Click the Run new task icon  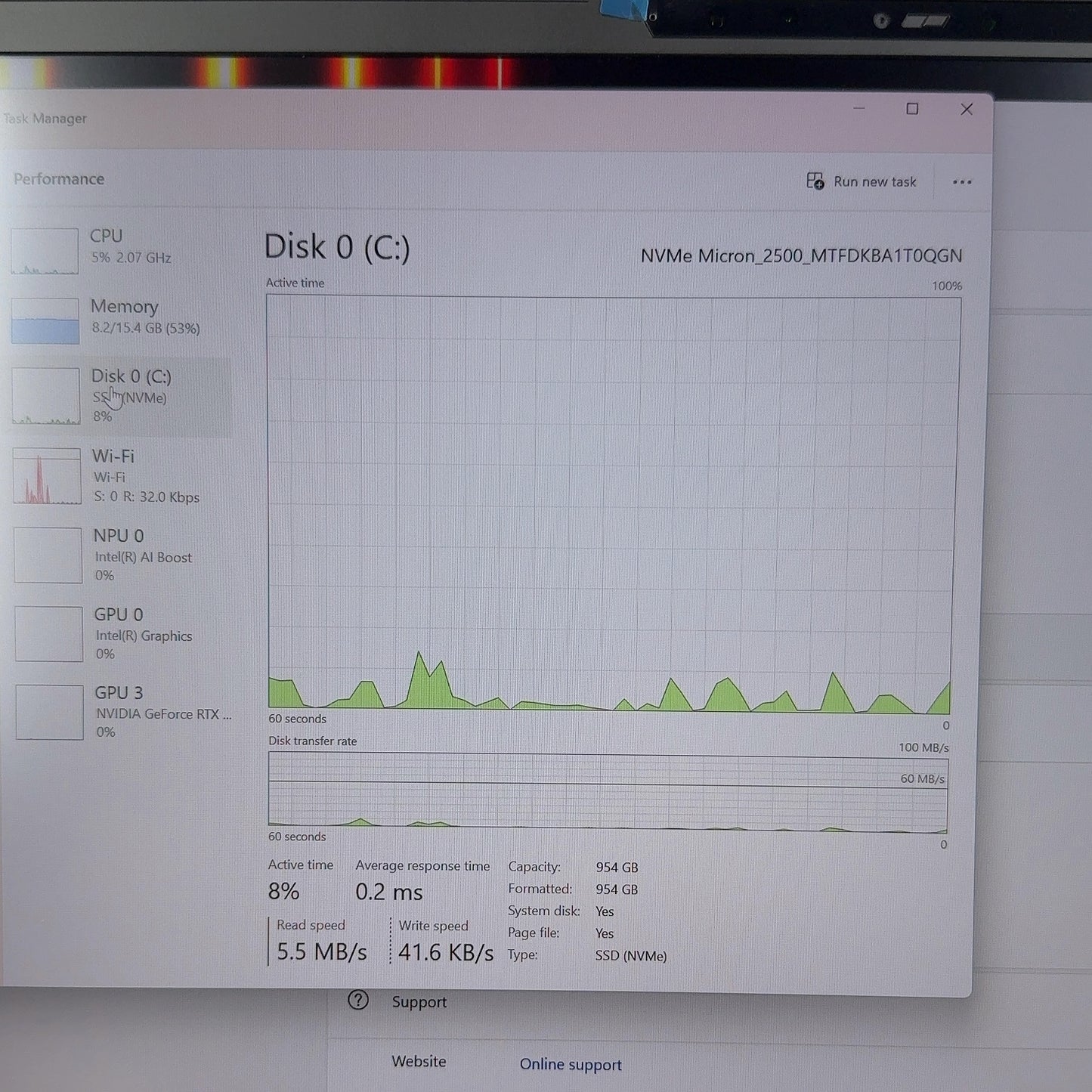click(x=815, y=181)
